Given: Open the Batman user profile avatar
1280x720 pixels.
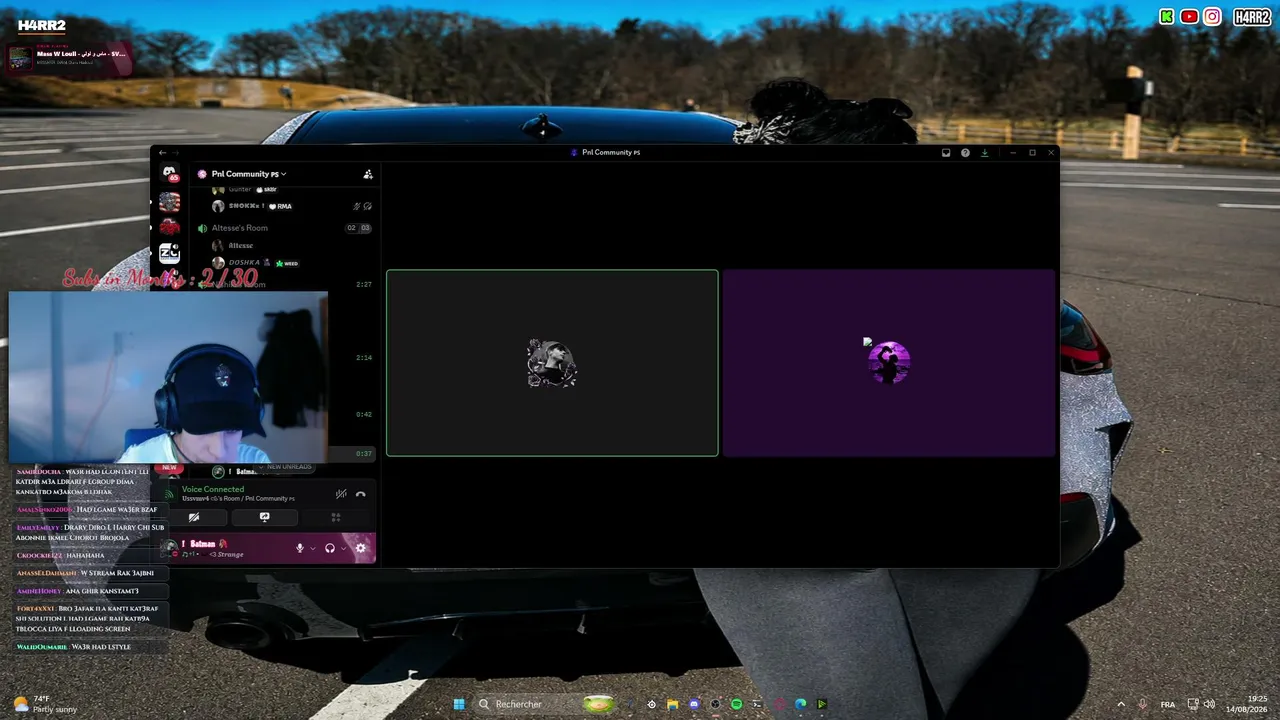Looking at the screenshot, I should 170,547.
